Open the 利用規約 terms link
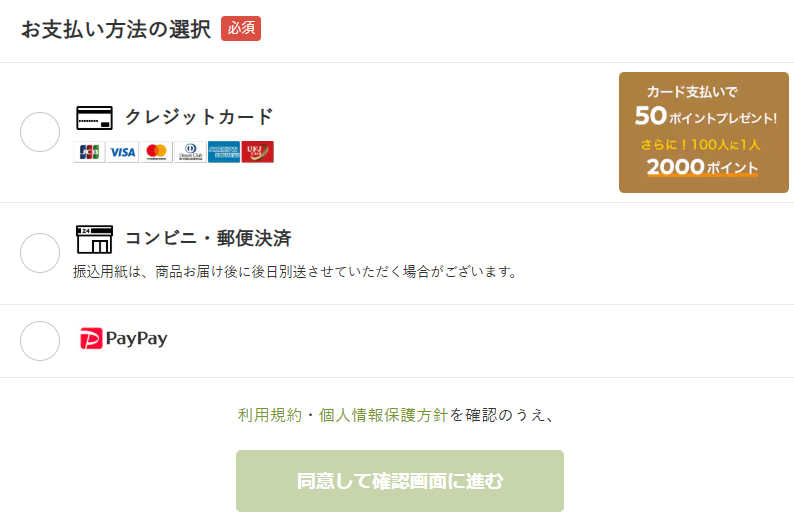The height and width of the screenshot is (526, 794). point(270,415)
